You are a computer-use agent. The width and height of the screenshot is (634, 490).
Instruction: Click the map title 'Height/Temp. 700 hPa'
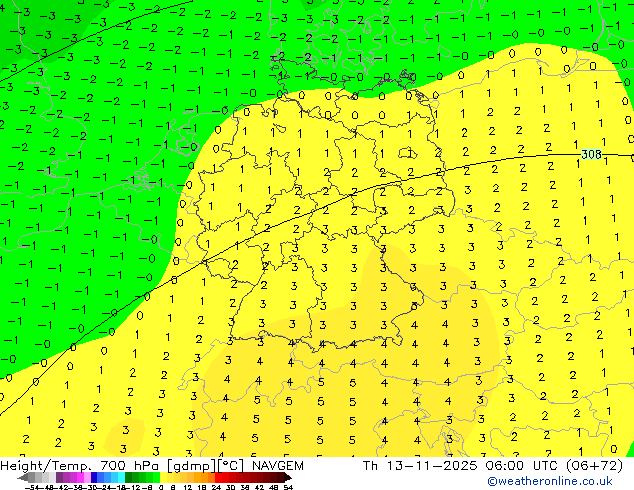[x=78, y=466]
